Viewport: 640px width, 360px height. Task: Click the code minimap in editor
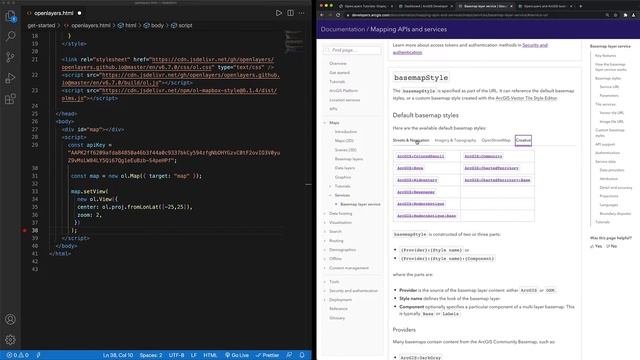[x=294, y=41]
